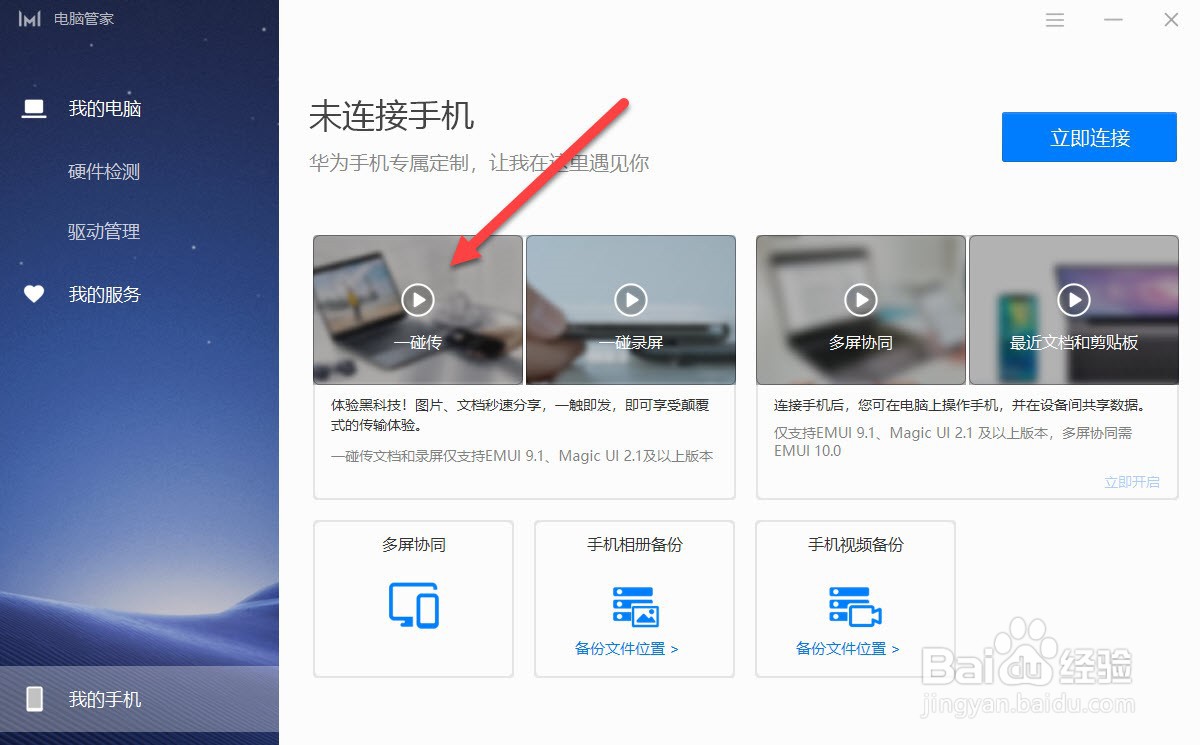Open 备份文件位置 under 手机相册备份

(627, 649)
